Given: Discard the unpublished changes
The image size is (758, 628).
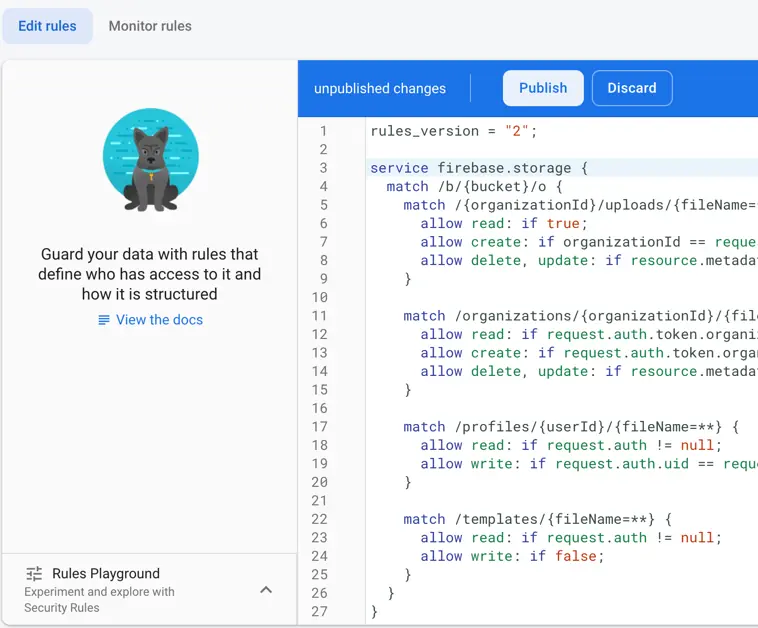Looking at the screenshot, I should (x=632, y=88).
